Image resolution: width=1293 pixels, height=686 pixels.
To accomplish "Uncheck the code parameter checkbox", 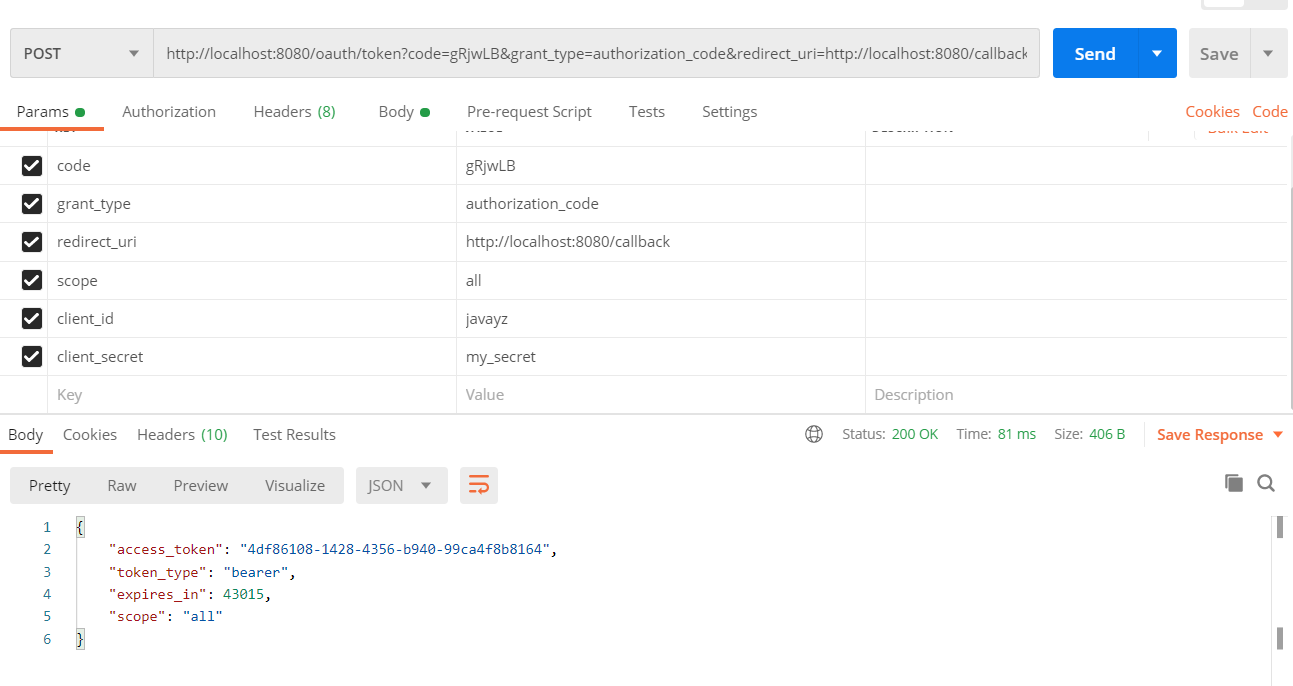I will coord(32,165).
